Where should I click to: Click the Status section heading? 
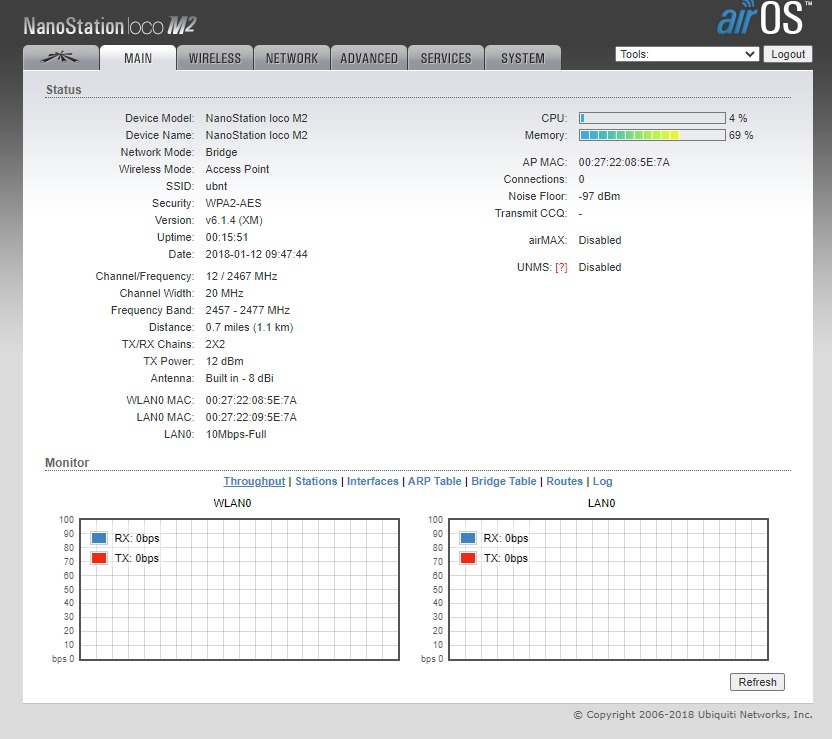[64, 90]
